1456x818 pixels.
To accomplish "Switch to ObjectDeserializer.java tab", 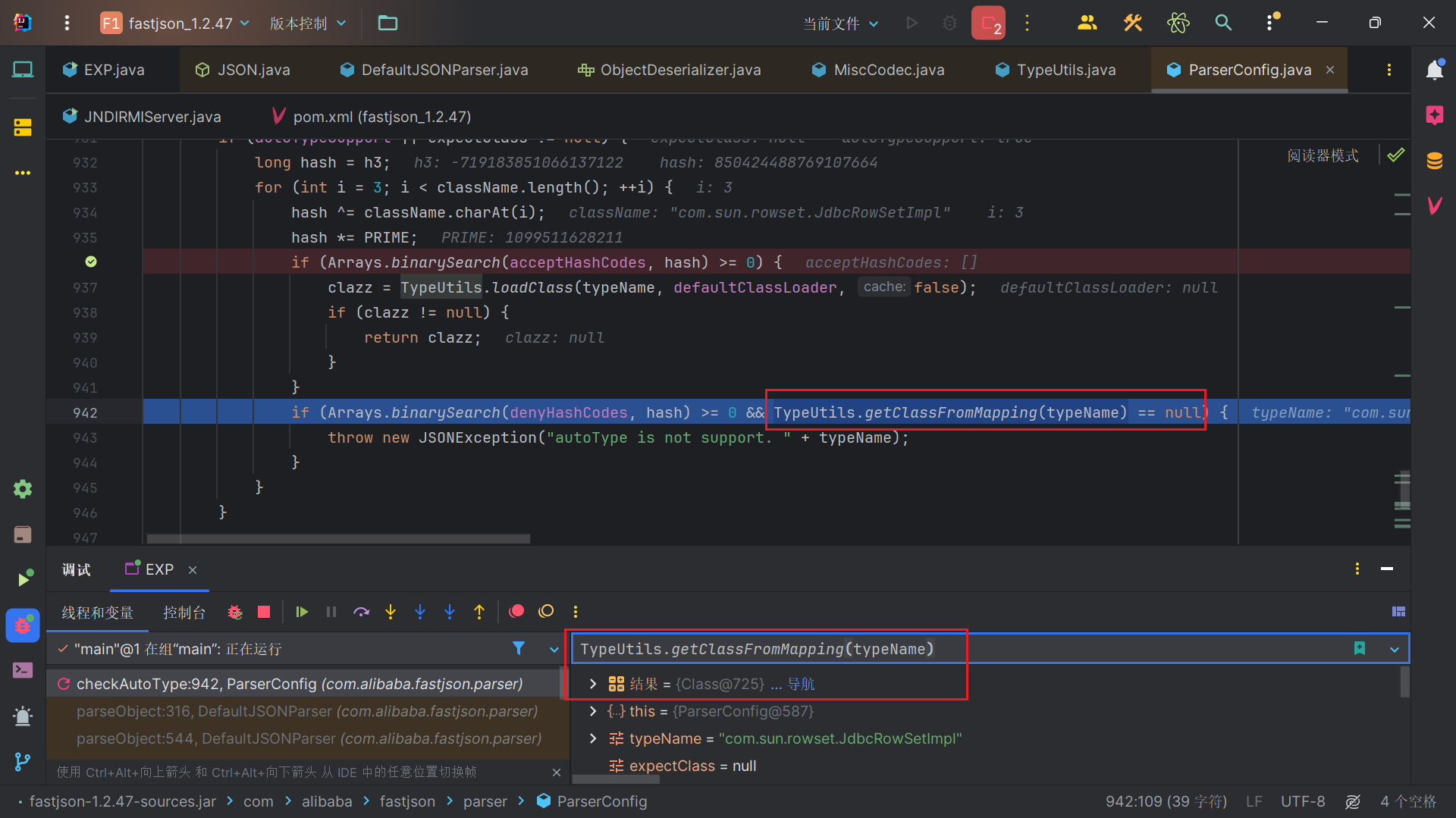I will (670, 70).
